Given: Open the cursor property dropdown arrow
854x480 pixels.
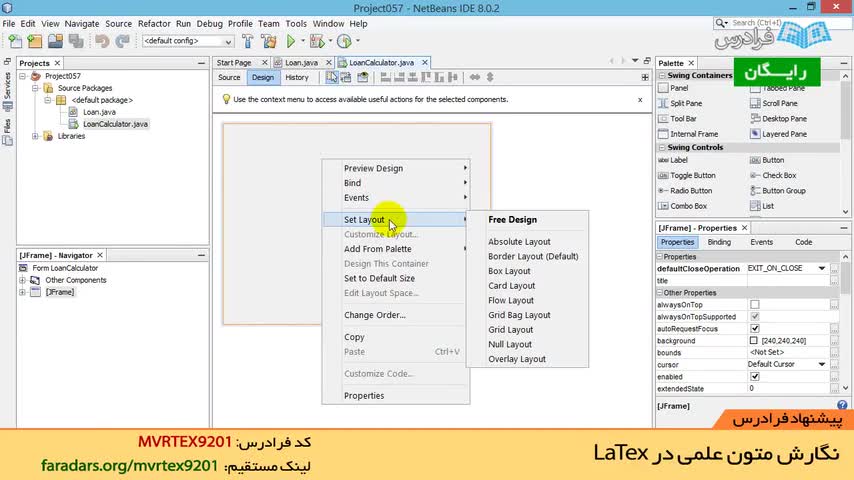Looking at the screenshot, I should 821,364.
